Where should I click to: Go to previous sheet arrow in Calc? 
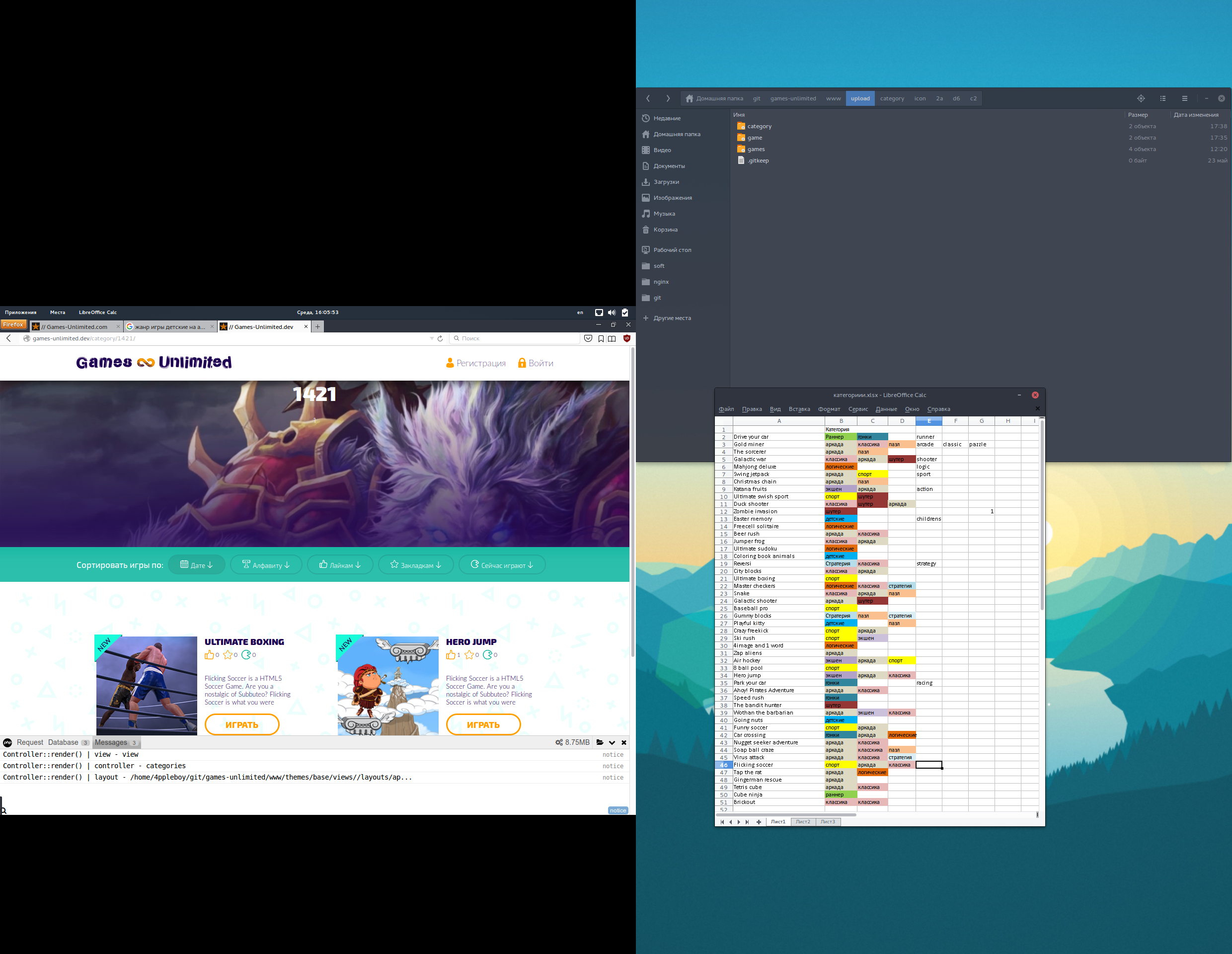pyautogui.click(x=731, y=822)
